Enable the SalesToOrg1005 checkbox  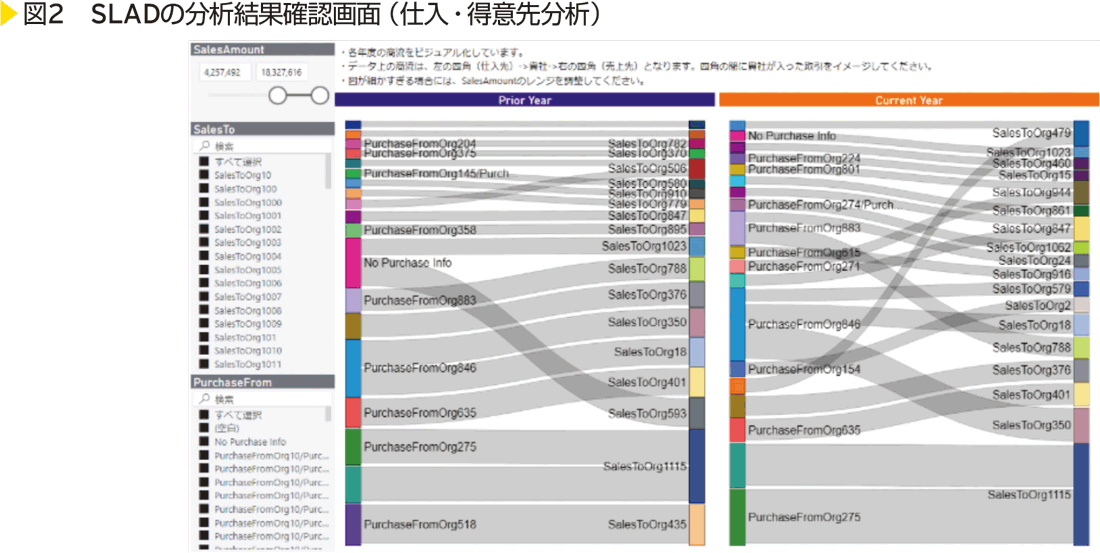(x=204, y=270)
